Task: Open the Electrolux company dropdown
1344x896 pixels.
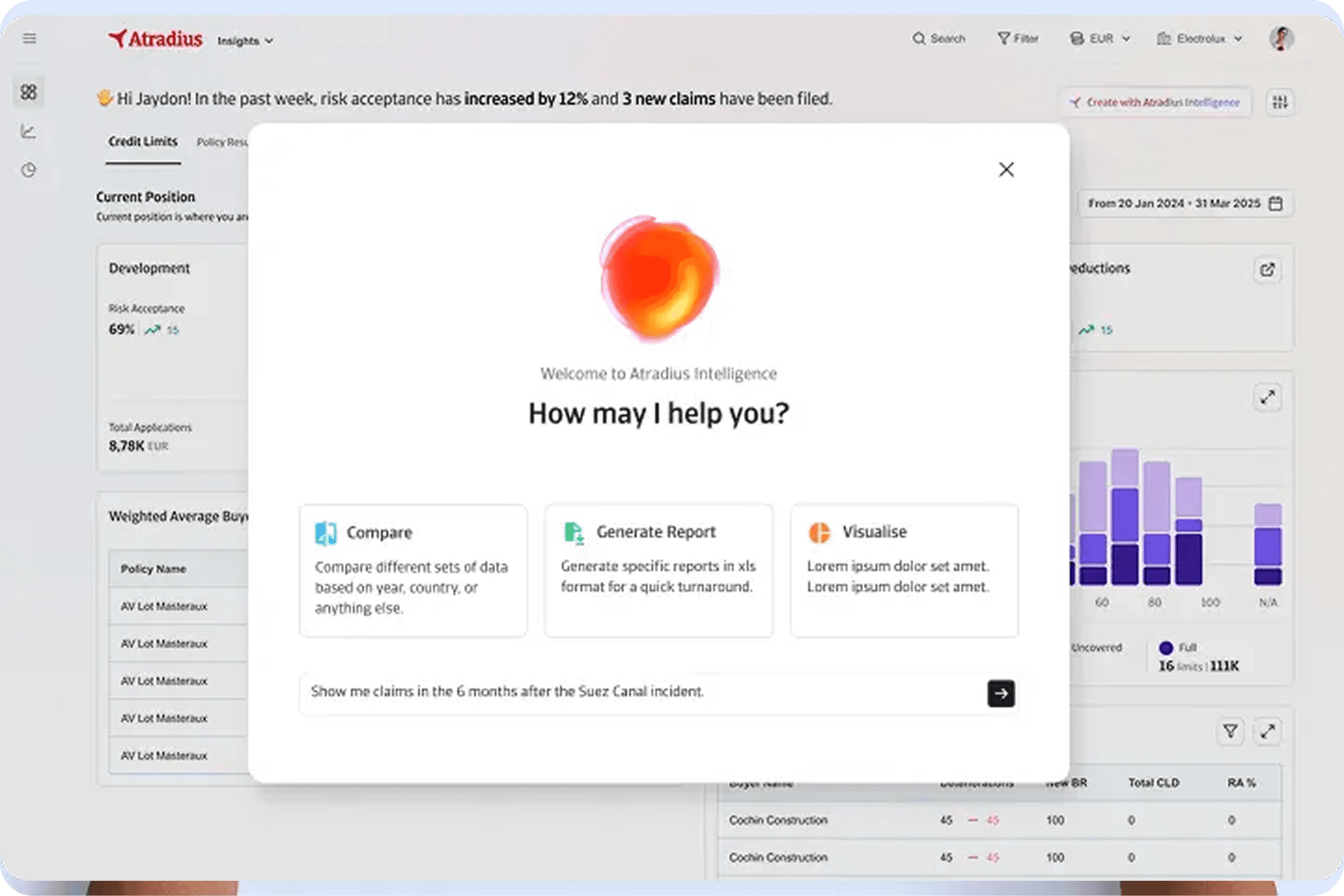Action: coord(1200,39)
